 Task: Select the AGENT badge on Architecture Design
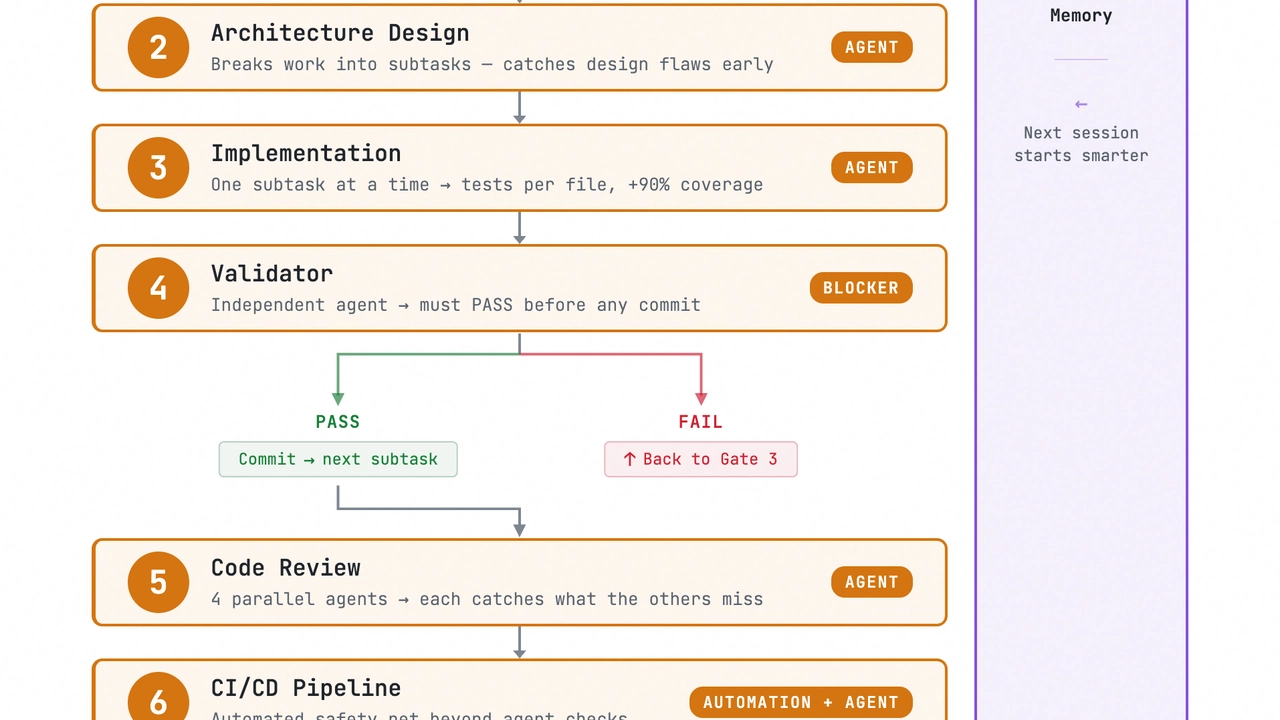pyautogui.click(x=872, y=47)
